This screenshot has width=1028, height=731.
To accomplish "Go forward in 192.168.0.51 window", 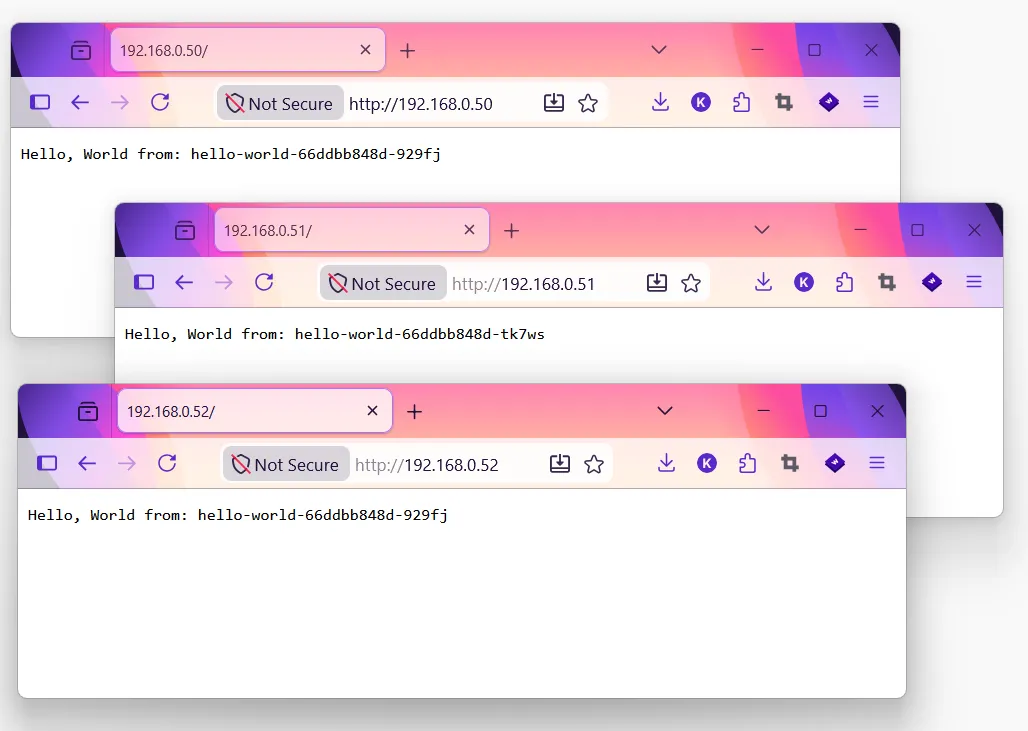I will coord(224,283).
